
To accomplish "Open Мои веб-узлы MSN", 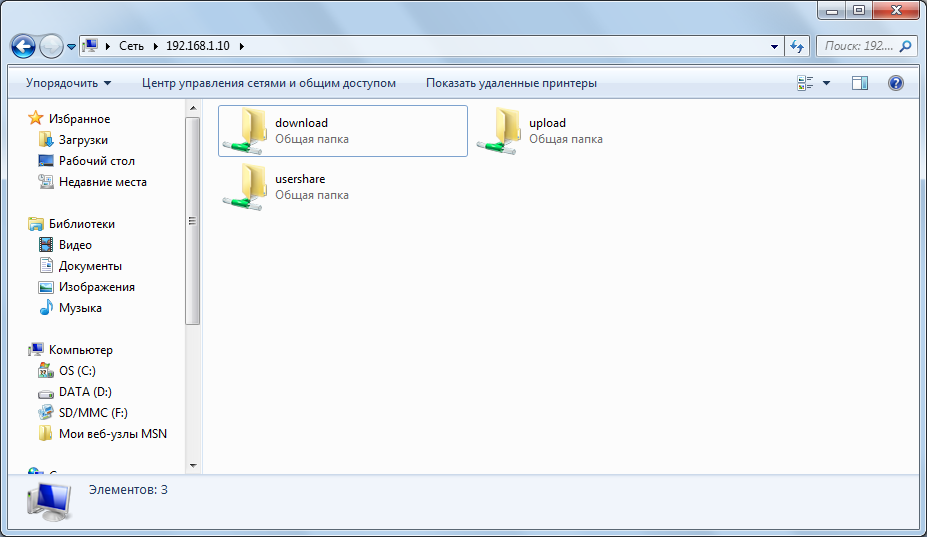I will click(x=113, y=434).
